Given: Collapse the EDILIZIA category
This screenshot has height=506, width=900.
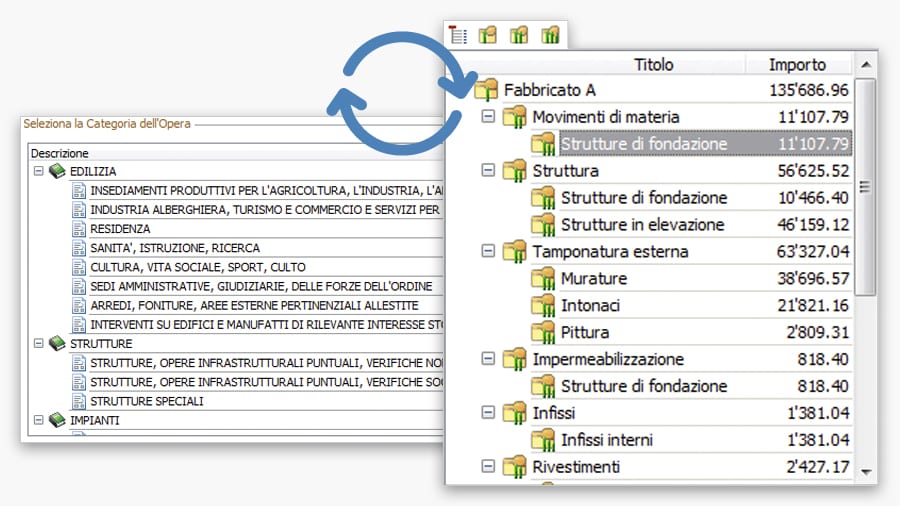Looking at the screenshot, I should tap(38, 172).
